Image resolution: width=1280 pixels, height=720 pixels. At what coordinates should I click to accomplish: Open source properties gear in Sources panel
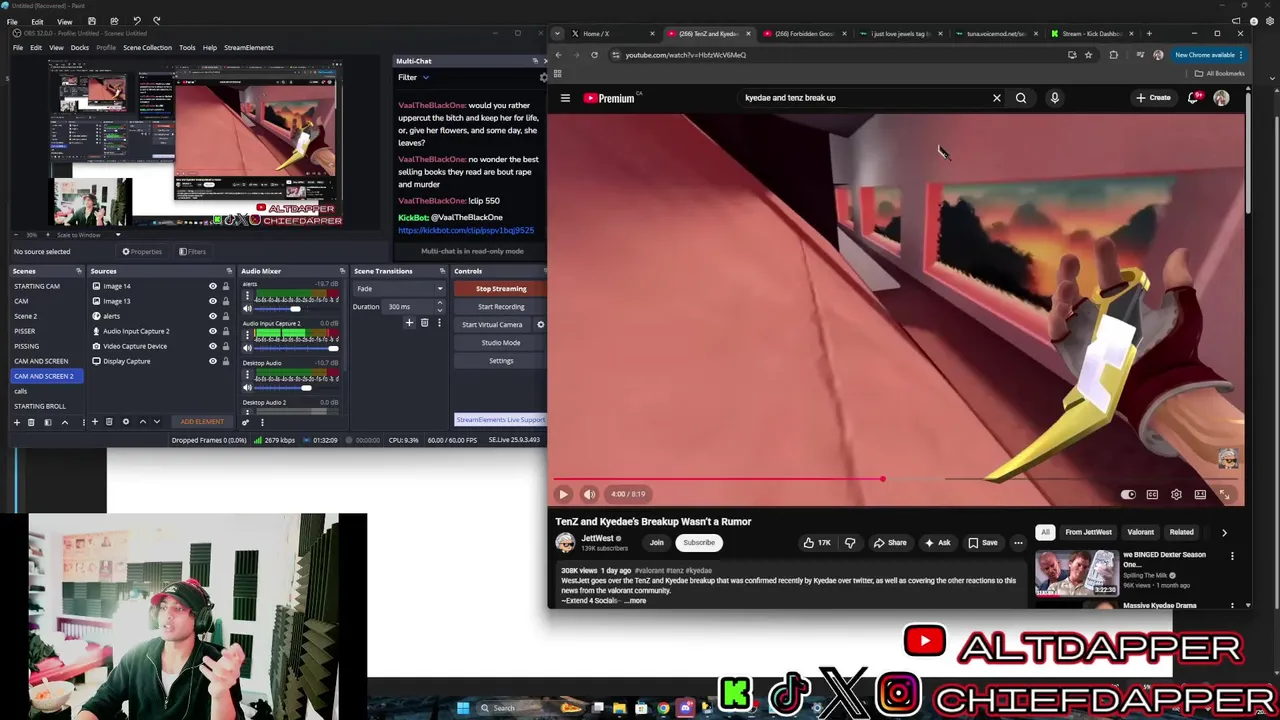(126, 422)
